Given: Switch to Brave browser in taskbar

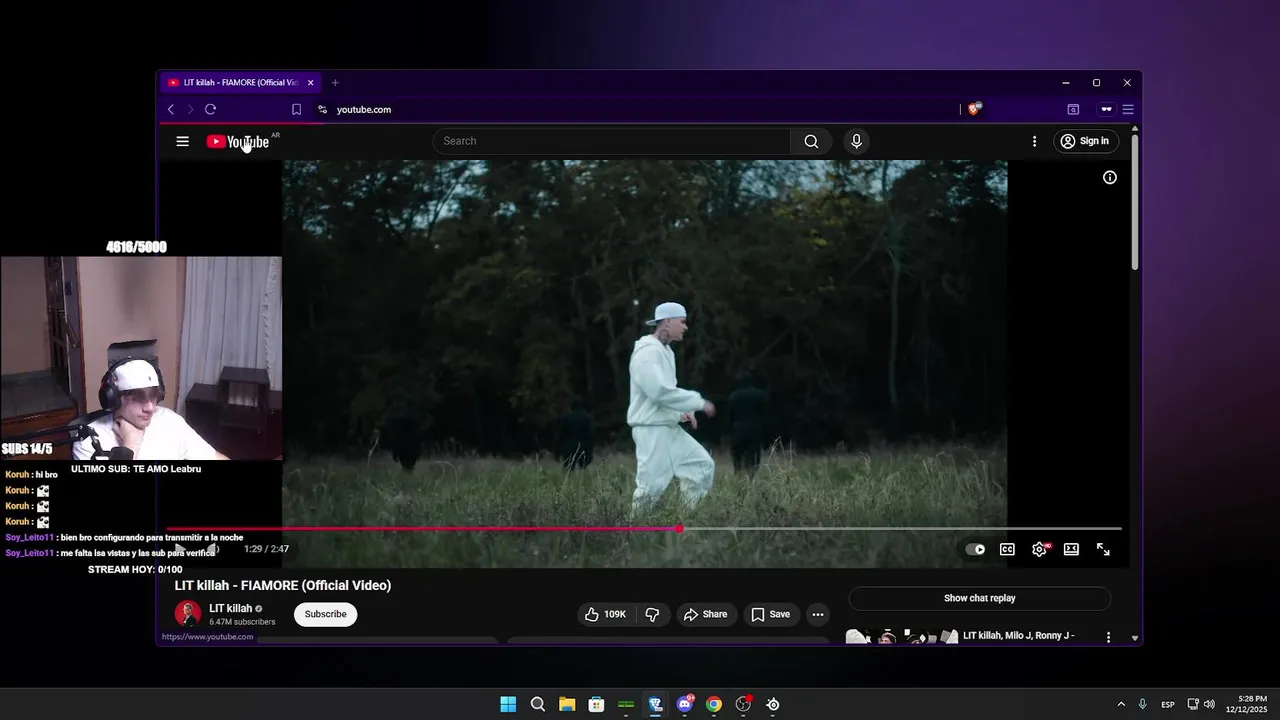Looking at the screenshot, I should tap(655, 704).
